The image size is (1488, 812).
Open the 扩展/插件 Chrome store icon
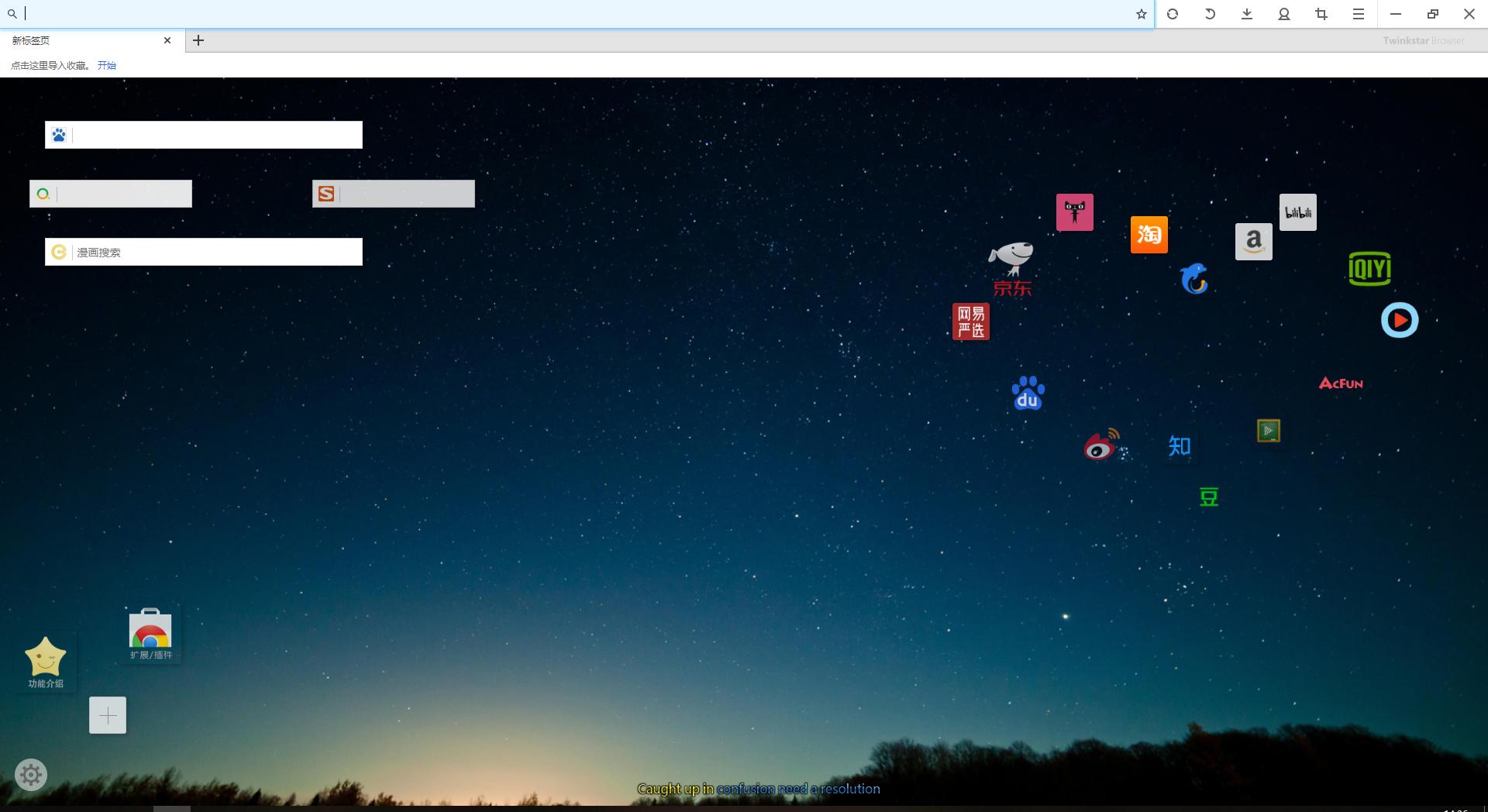click(x=150, y=635)
